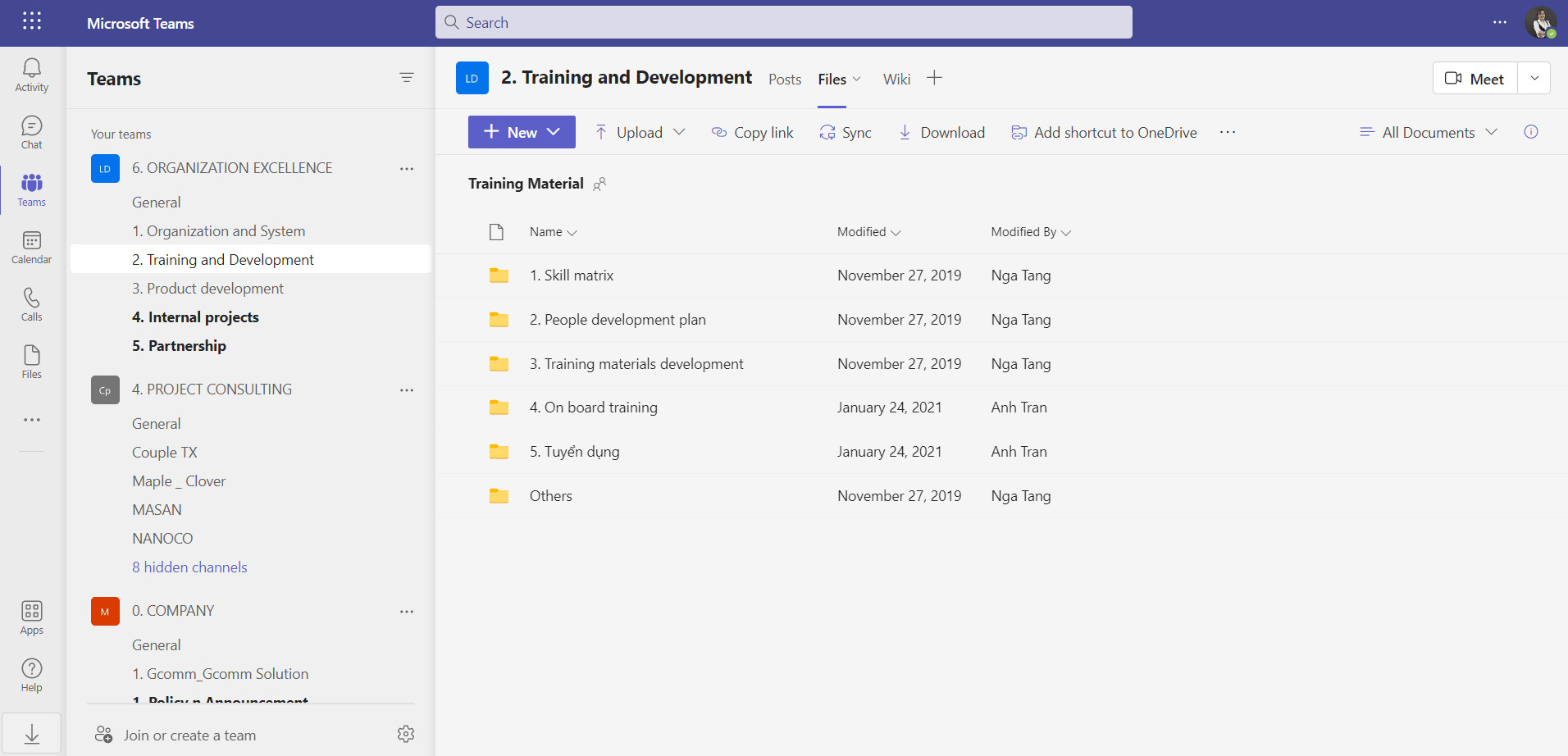Click the information pane icon

click(x=1530, y=132)
